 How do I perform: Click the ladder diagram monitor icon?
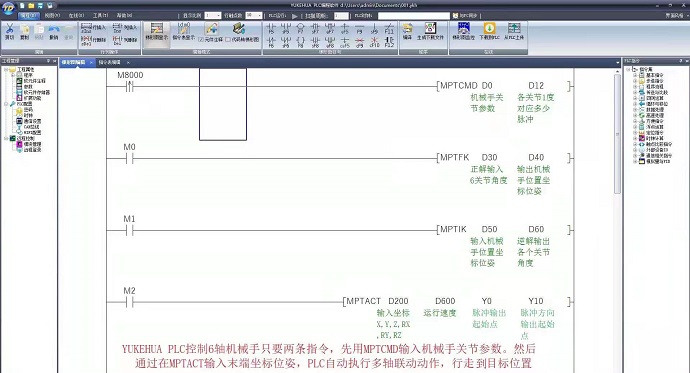463,32
